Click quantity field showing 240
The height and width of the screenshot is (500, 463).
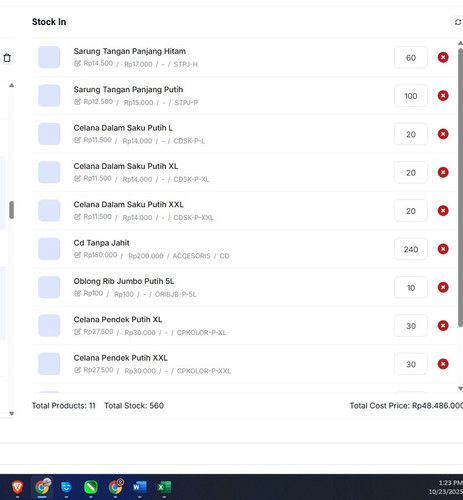(x=411, y=249)
